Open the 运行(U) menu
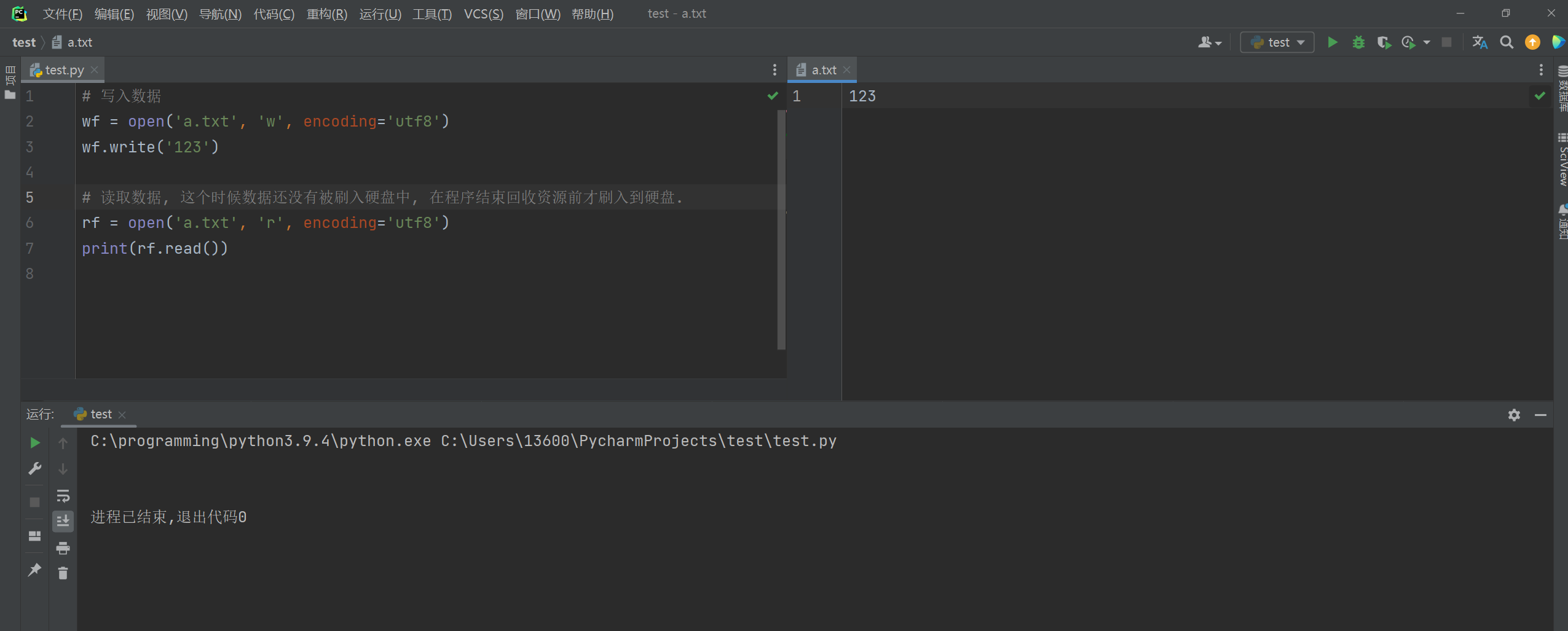Viewport: 1568px width, 631px height. click(x=380, y=14)
